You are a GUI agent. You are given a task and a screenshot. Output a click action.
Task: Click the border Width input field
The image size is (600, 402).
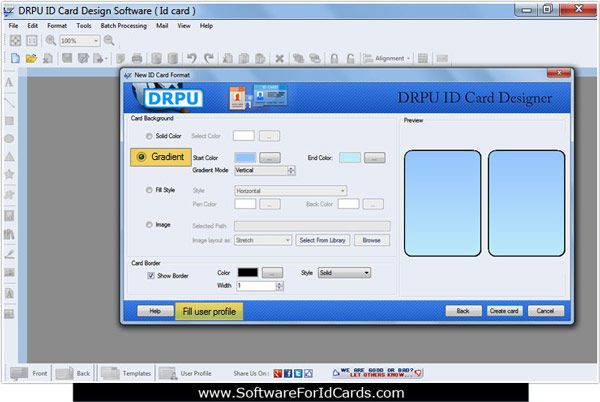click(256, 286)
